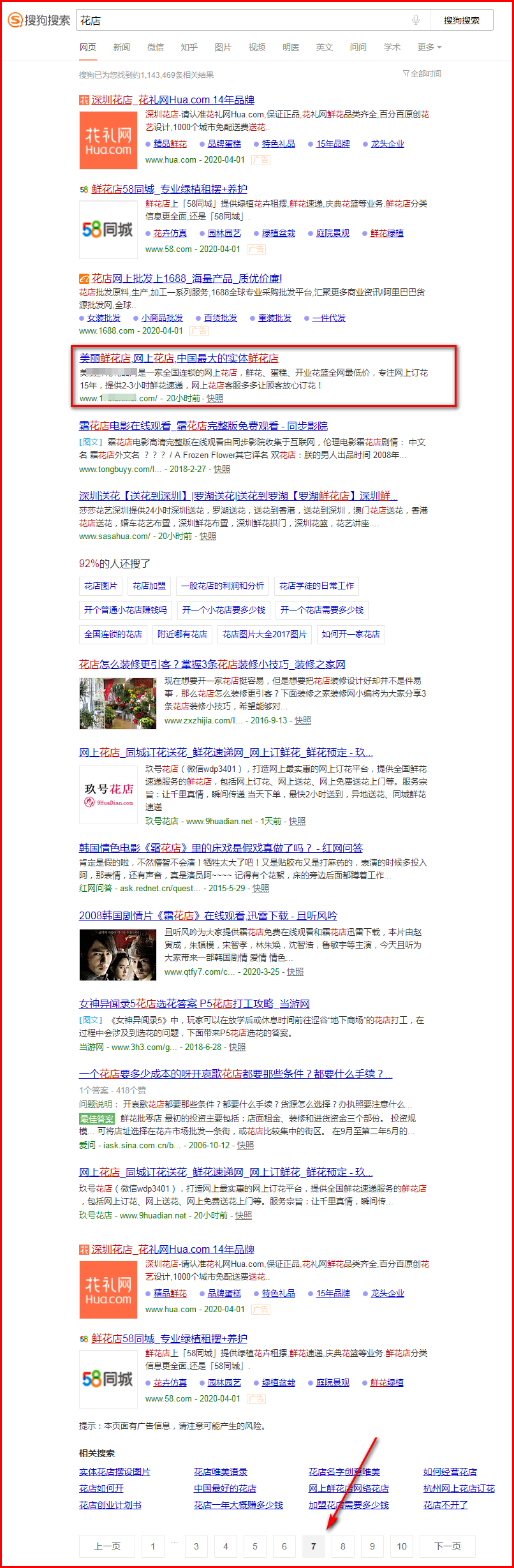The height and width of the screenshot is (1568, 514).
Task: Click the 一件代发 sublink
Action: (329, 318)
